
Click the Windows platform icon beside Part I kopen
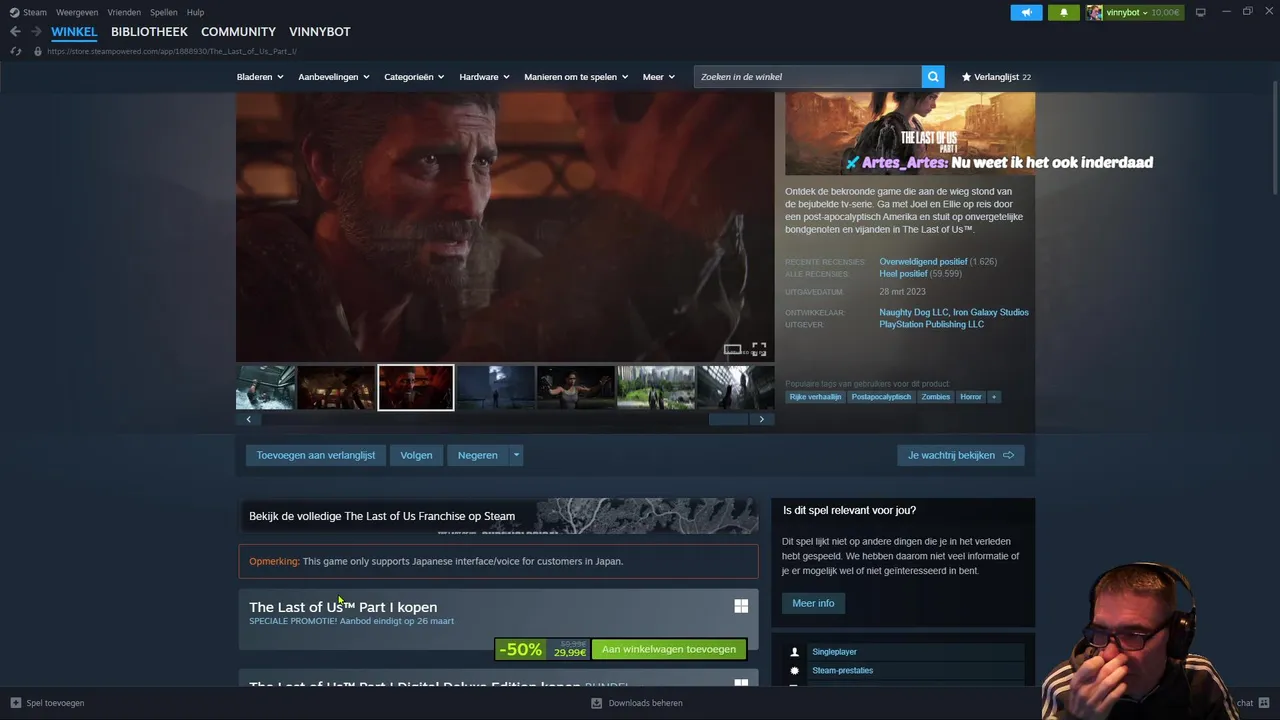point(741,606)
